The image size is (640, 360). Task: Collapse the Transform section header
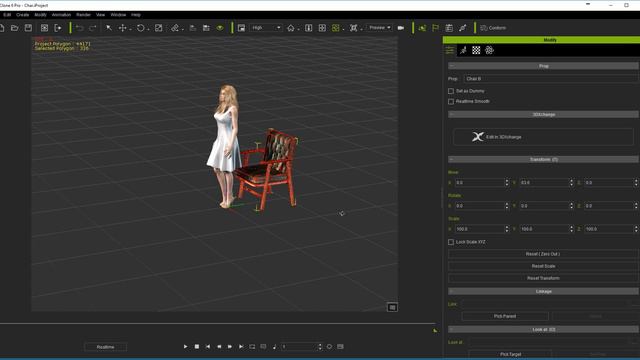click(543, 159)
